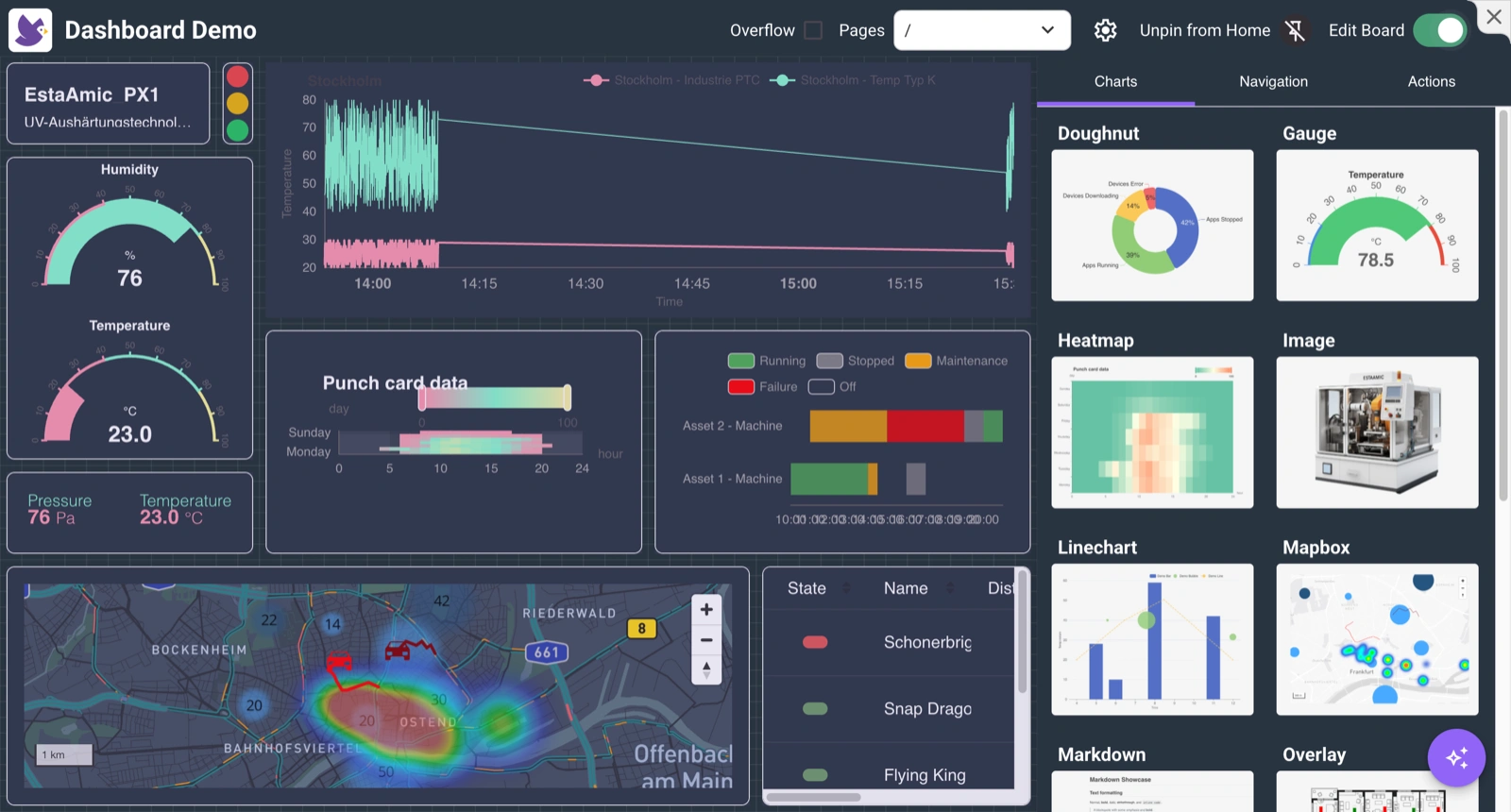1511x812 pixels.
Task: Click the sparkle AI assistant button
Action: [1456, 757]
